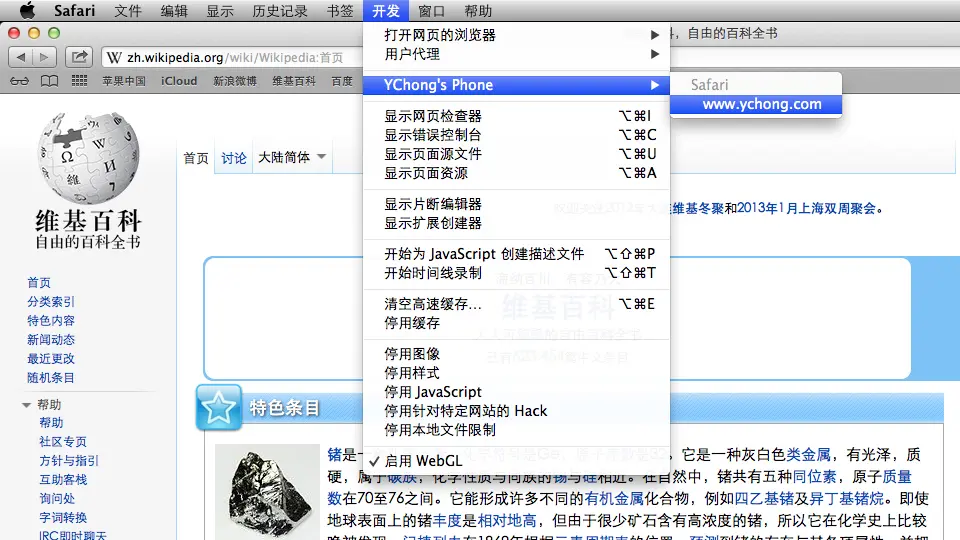The image size is (960, 540).
Task: Toggle 停用样式 option
Action: [516, 373]
